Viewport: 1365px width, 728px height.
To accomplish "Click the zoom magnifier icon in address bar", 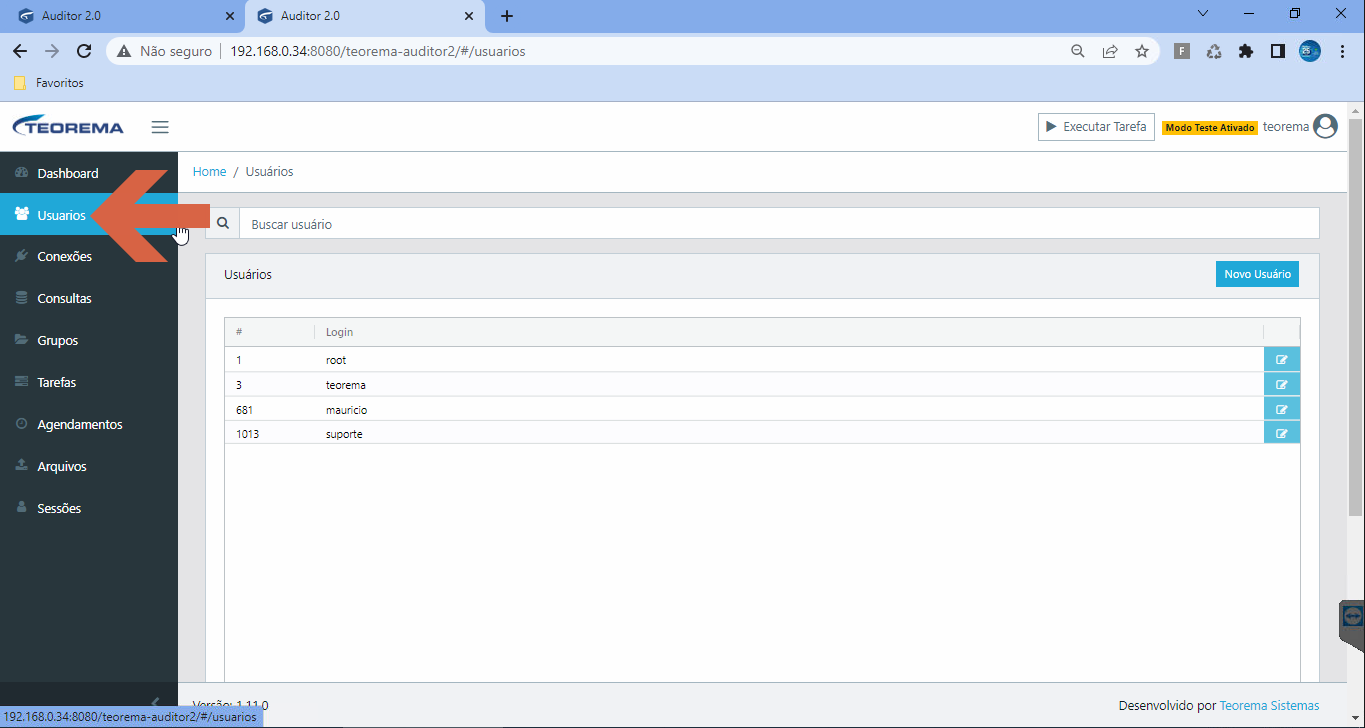I will coord(1078,51).
